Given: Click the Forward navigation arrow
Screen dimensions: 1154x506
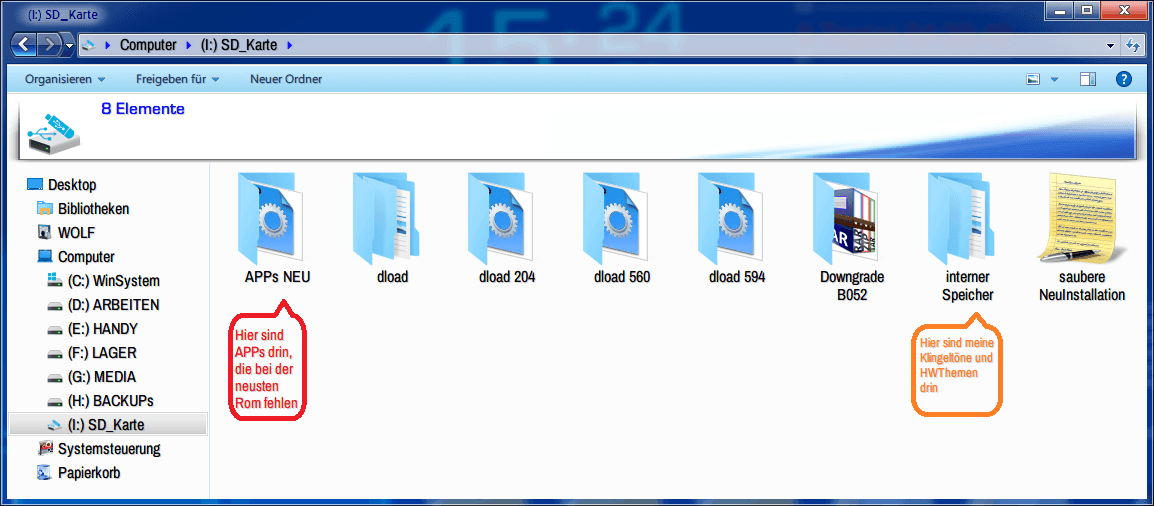Looking at the screenshot, I should (49, 45).
